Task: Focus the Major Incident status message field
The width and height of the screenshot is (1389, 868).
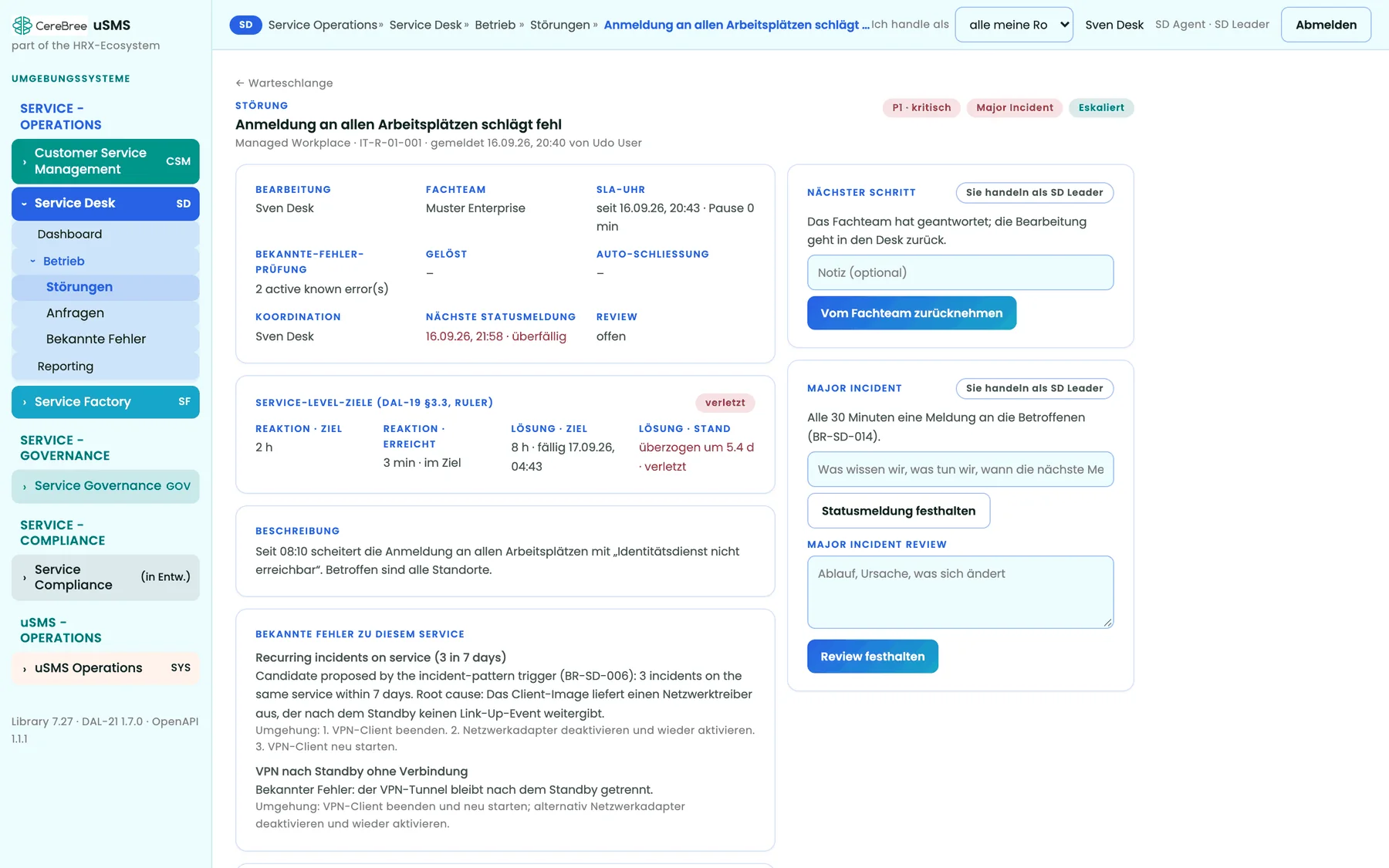Action: click(x=960, y=469)
